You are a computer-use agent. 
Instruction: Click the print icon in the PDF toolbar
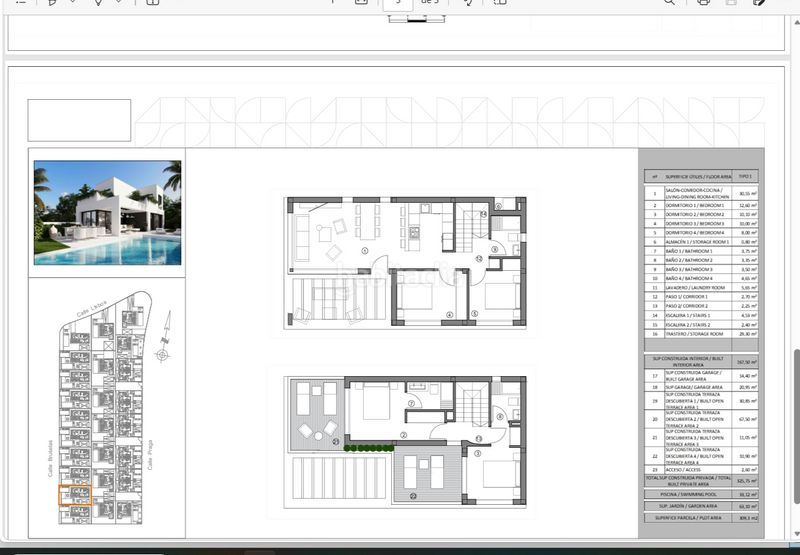point(704,2)
